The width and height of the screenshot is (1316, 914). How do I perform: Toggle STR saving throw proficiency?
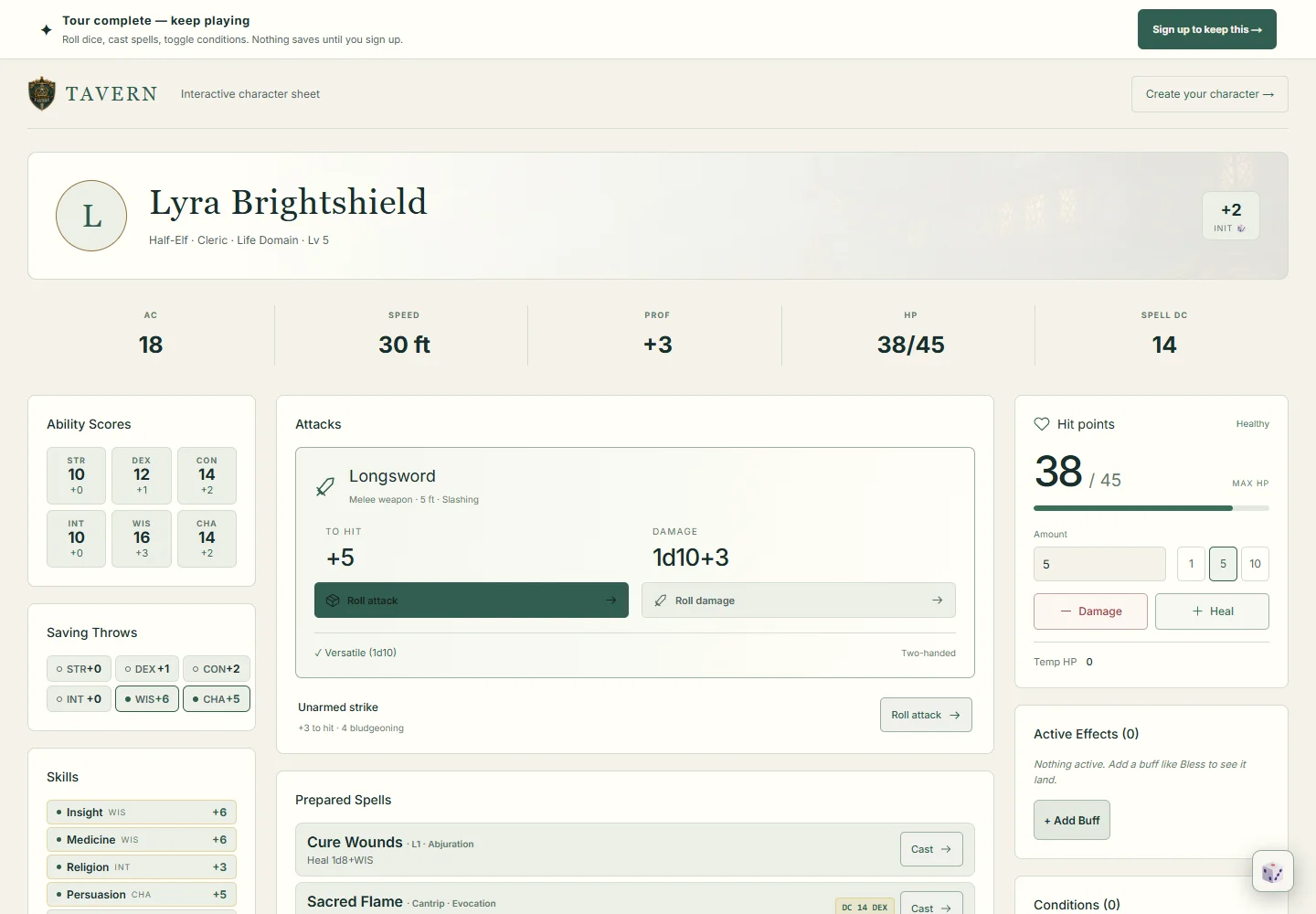(79, 669)
